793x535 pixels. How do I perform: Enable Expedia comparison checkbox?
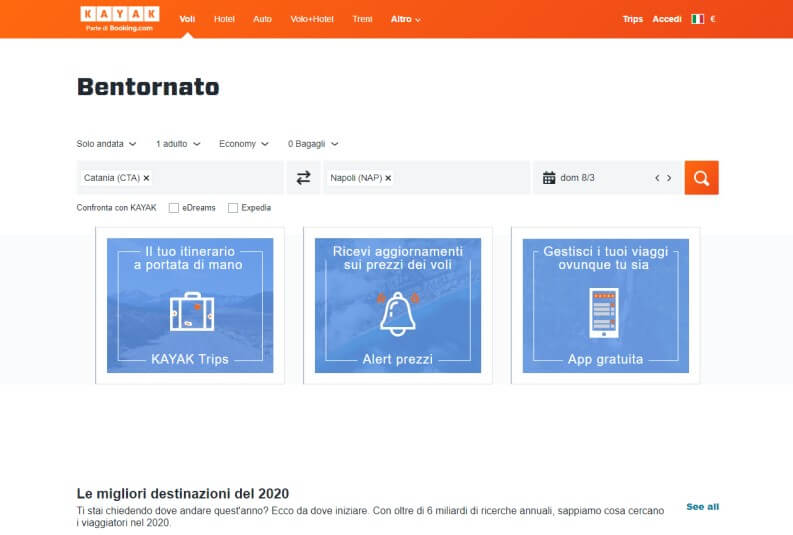(233, 208)
